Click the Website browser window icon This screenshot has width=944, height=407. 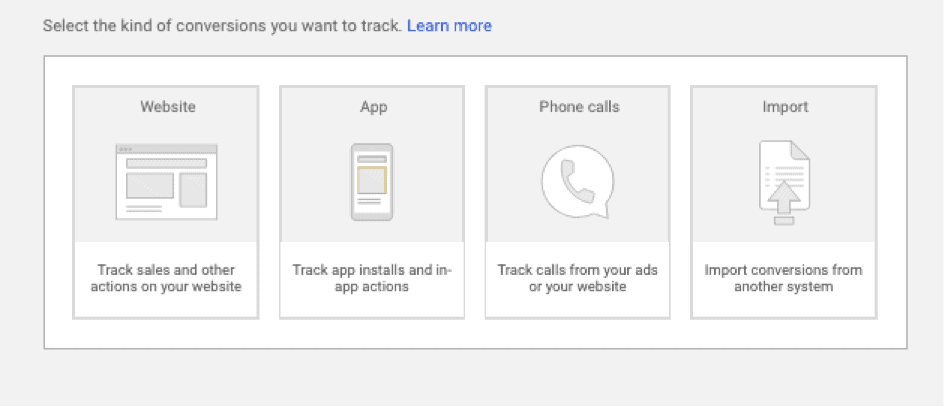pos(166,182)
